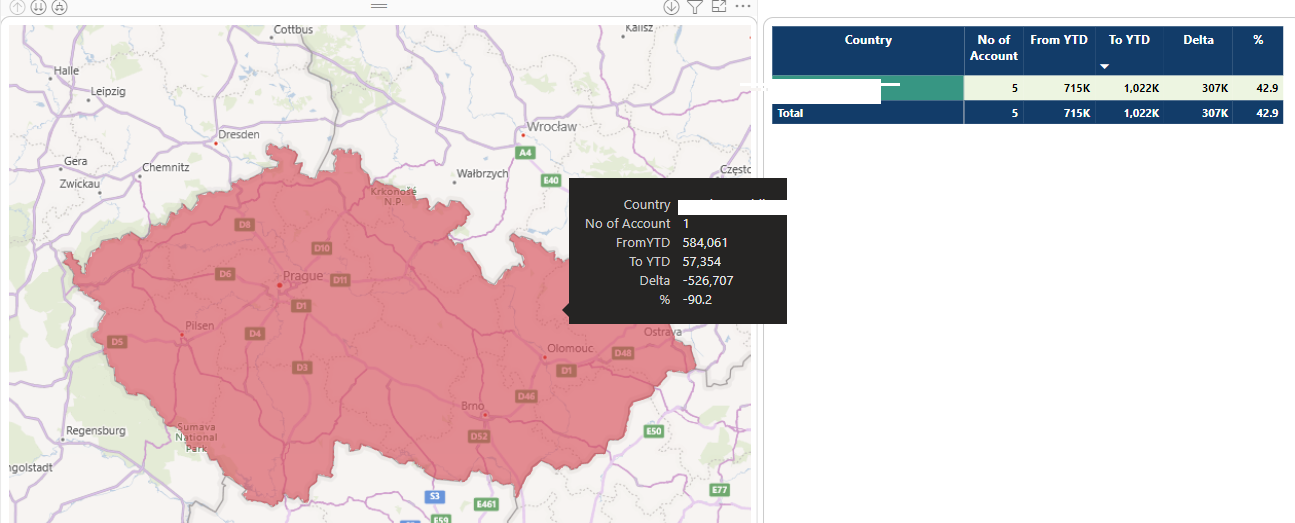Click the D46 highway badge
1295x523 pixels.
[x=526, y=396]
